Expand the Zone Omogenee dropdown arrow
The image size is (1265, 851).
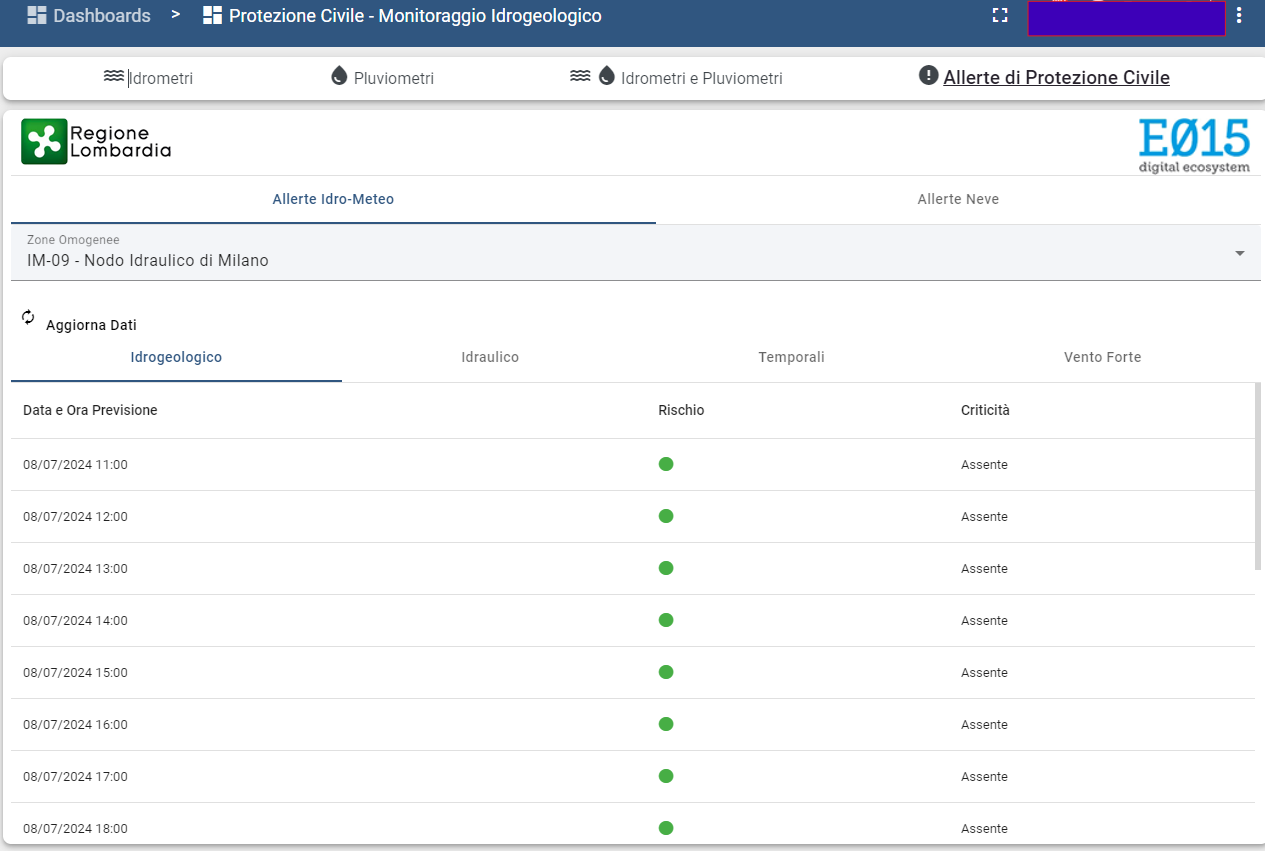(1240, 253)
